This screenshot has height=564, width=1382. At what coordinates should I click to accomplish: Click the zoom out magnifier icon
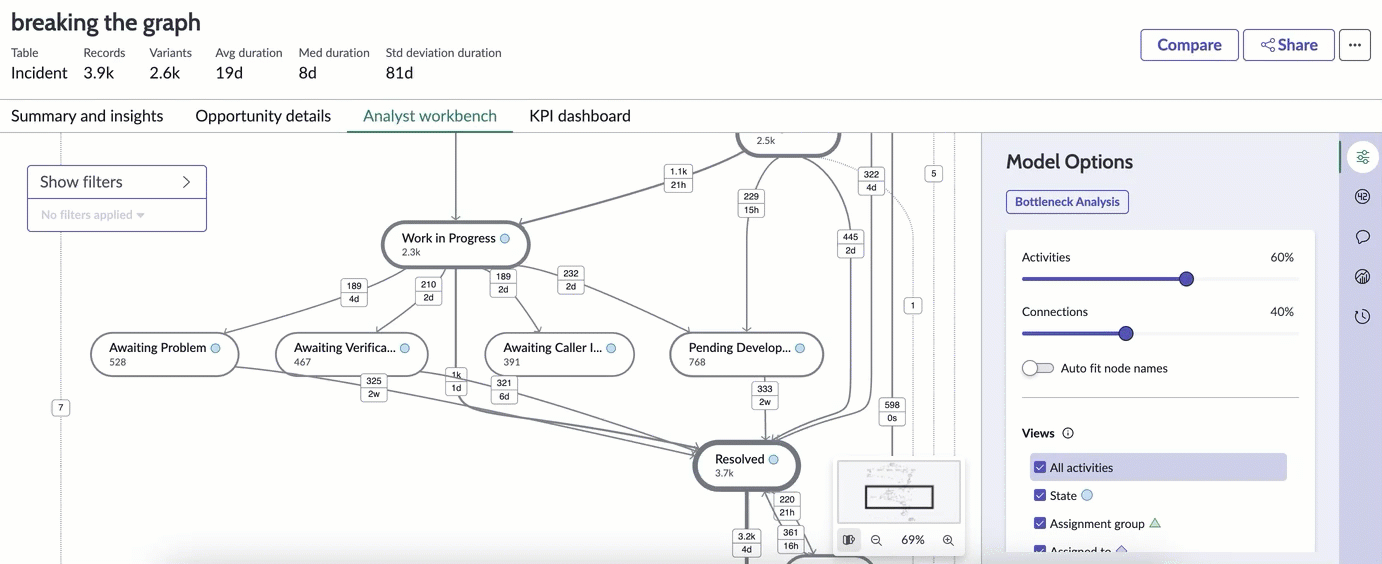876,540
